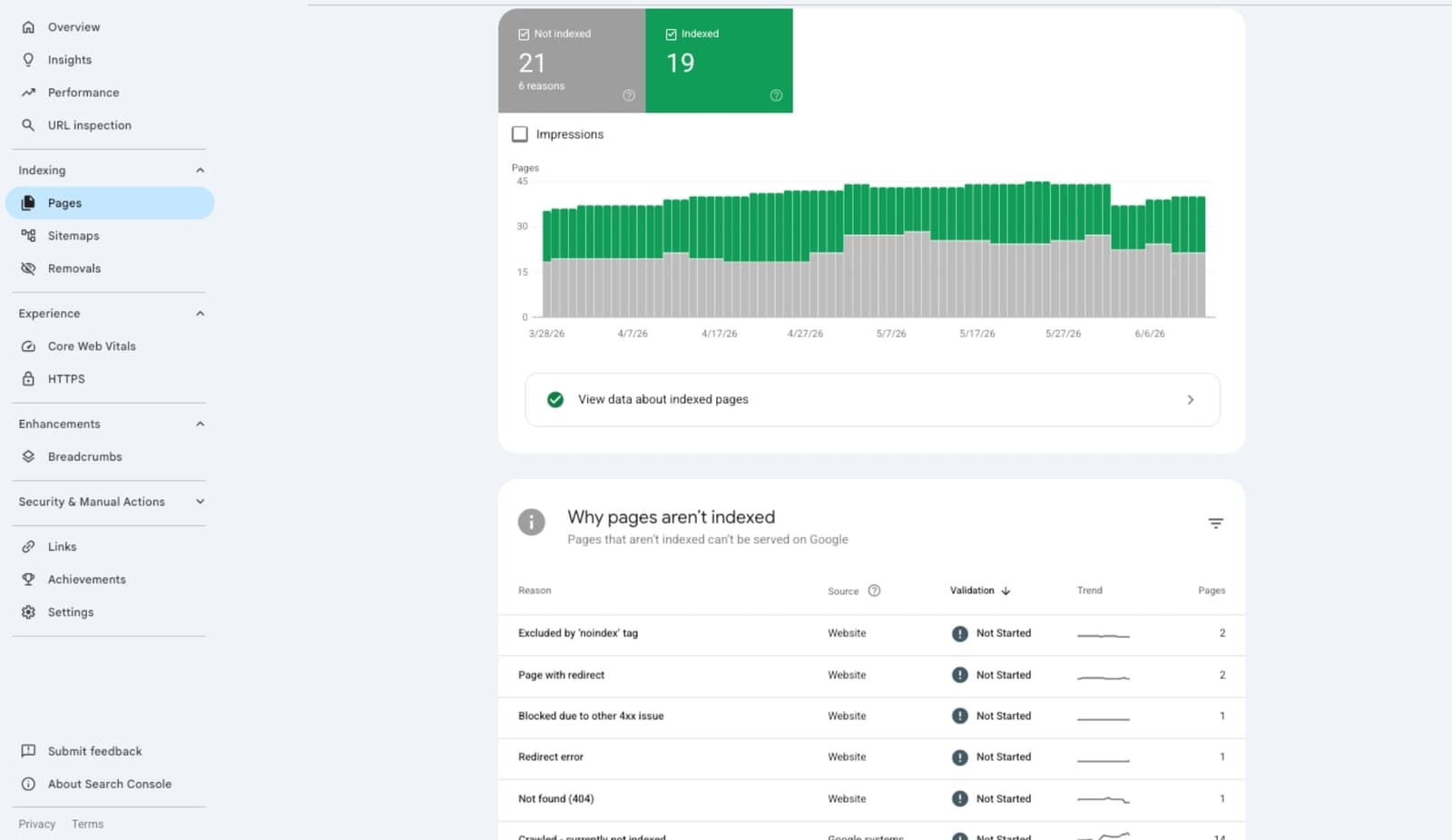Expand Security & Manual Actions section

[x=200, y=502]
